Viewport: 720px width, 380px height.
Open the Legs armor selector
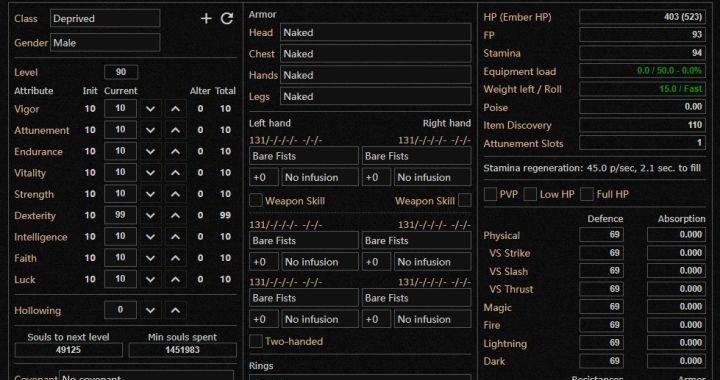click(x=376, y=96)
